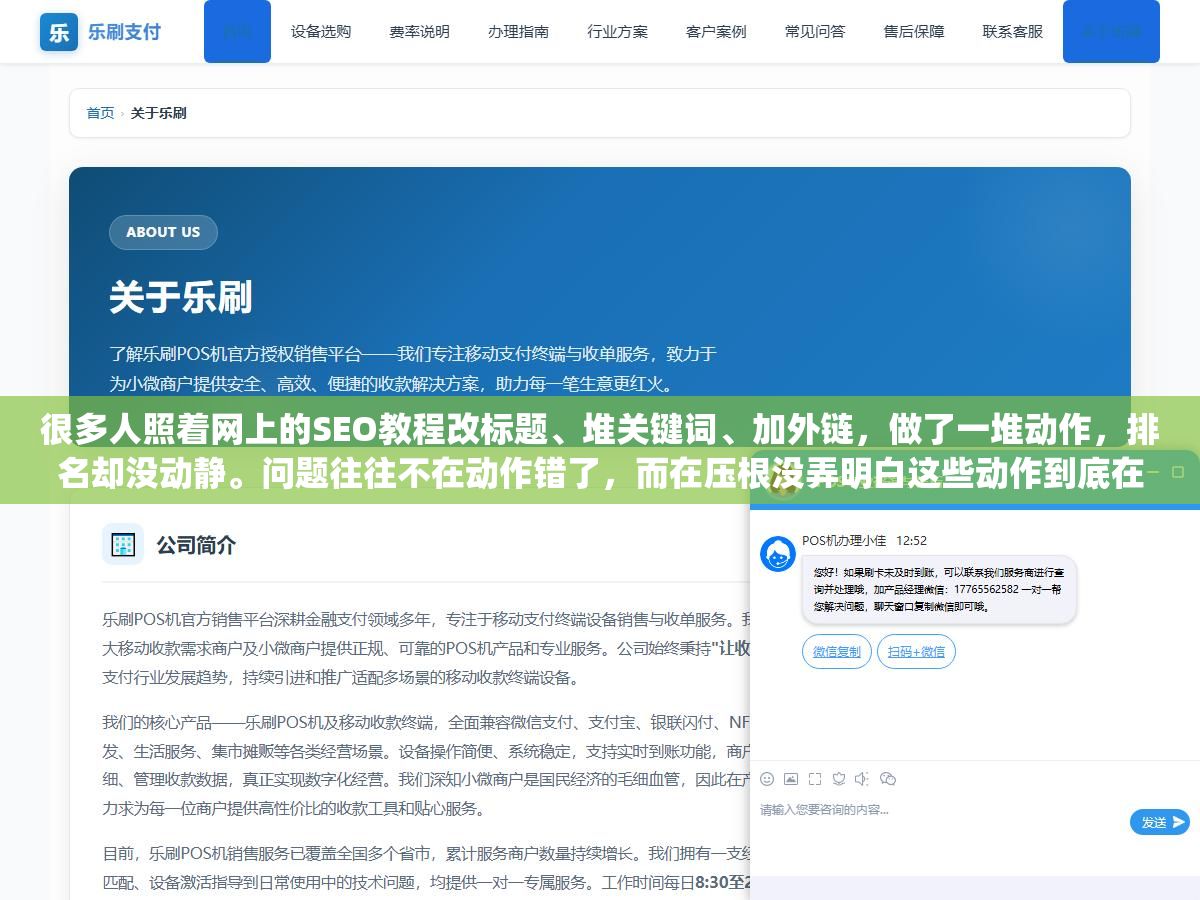
Task: Open 联系客服 in the navigation
Action: [1013, 31]
